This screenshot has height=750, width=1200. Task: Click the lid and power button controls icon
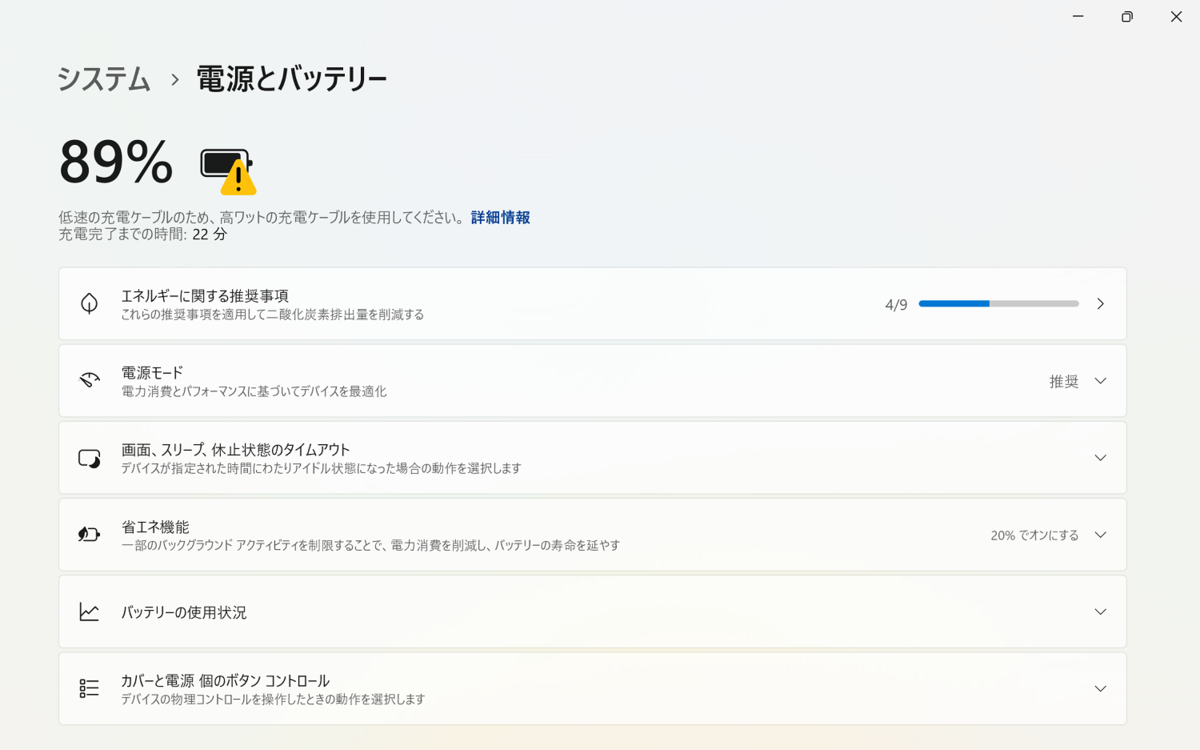coord(88,688)
